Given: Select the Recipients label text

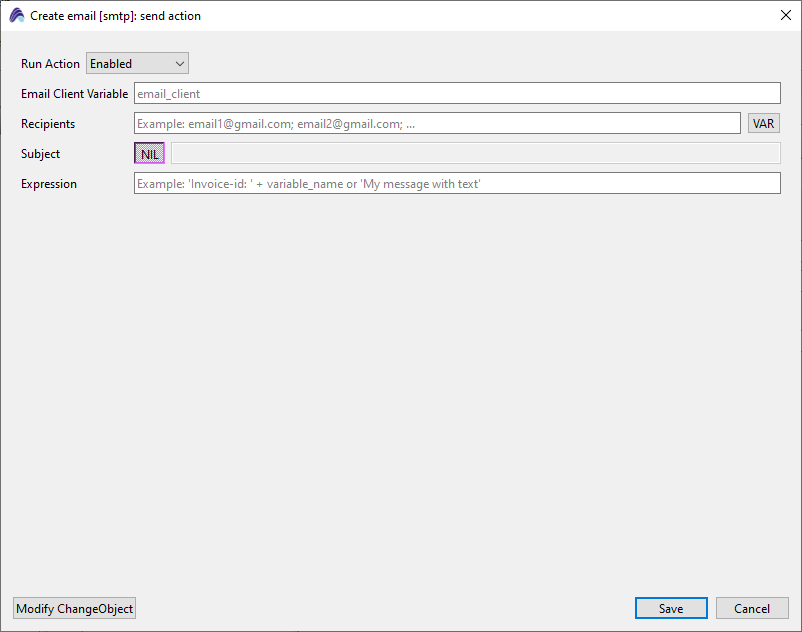Looking at the screenshot, I should pyautogui.click(x=48, y=124).
